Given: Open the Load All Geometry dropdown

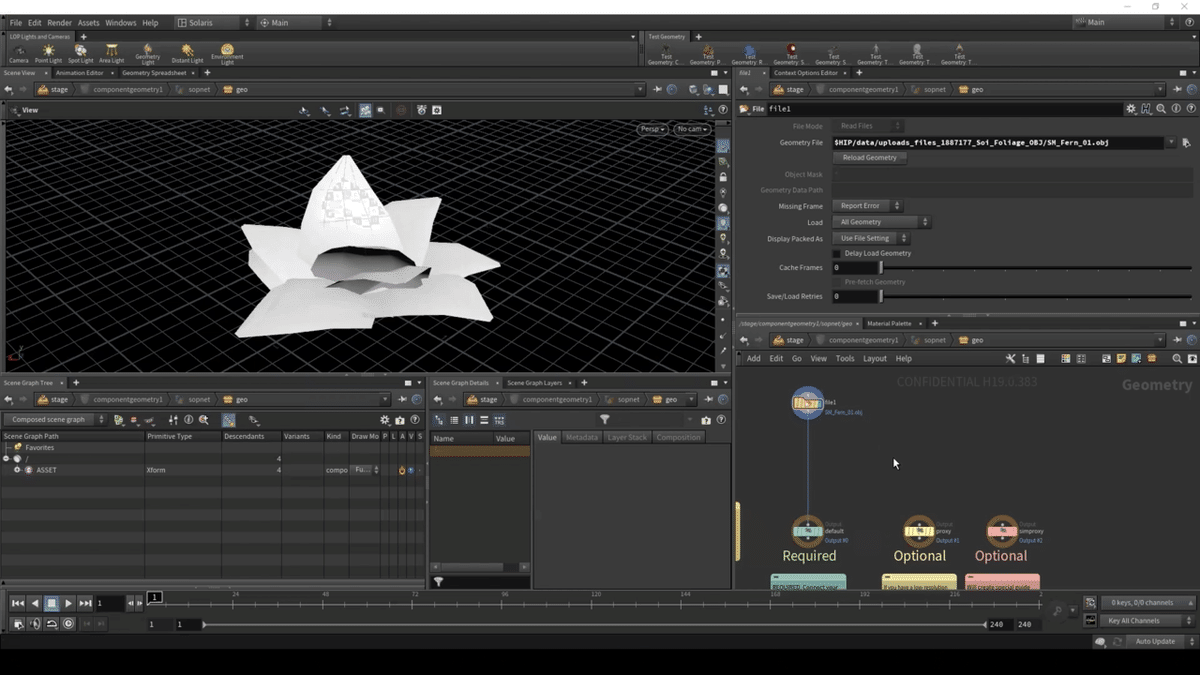Looking at the screenshot, I should tap(880, 222).
